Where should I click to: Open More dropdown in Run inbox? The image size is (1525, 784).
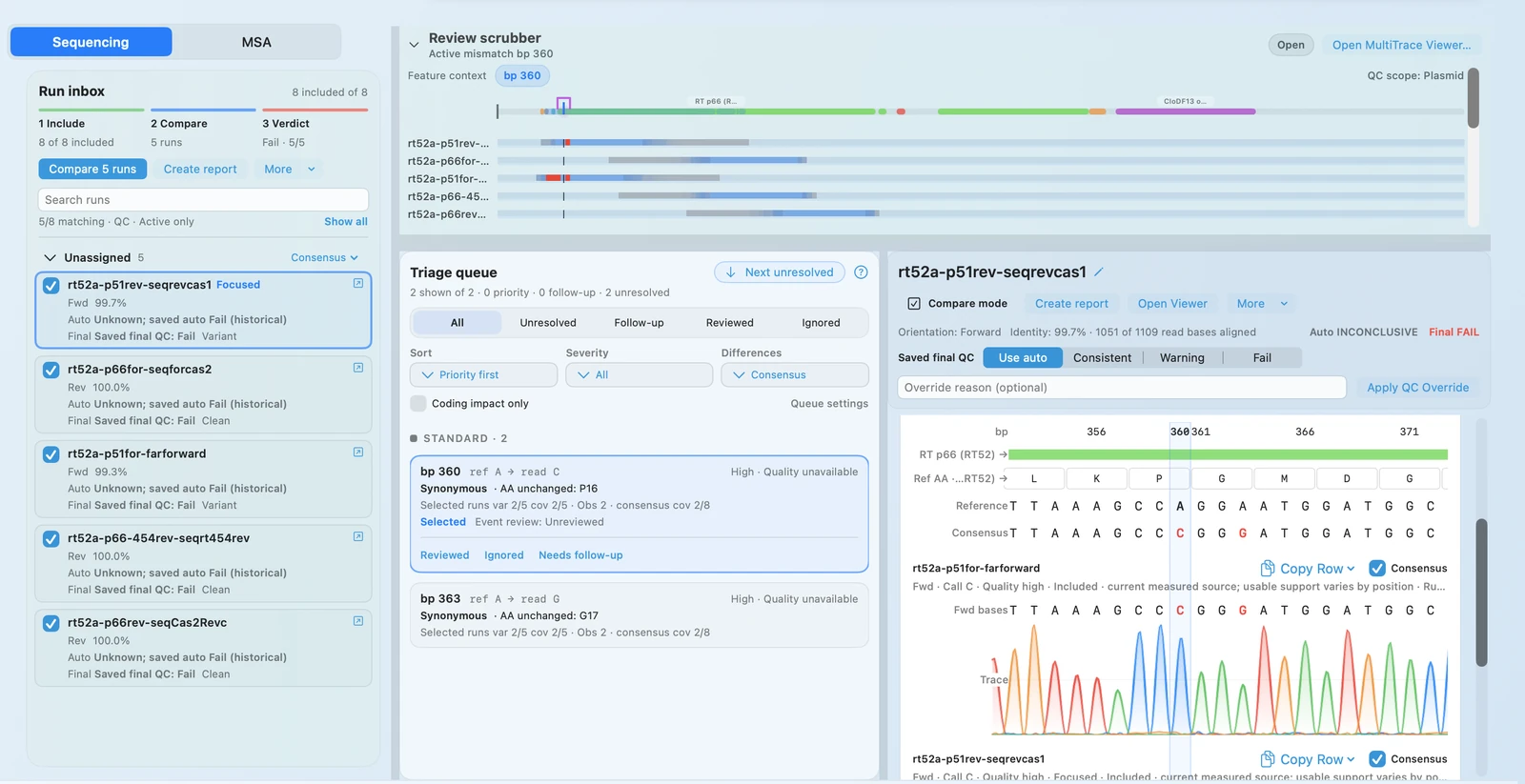point(290,170)
